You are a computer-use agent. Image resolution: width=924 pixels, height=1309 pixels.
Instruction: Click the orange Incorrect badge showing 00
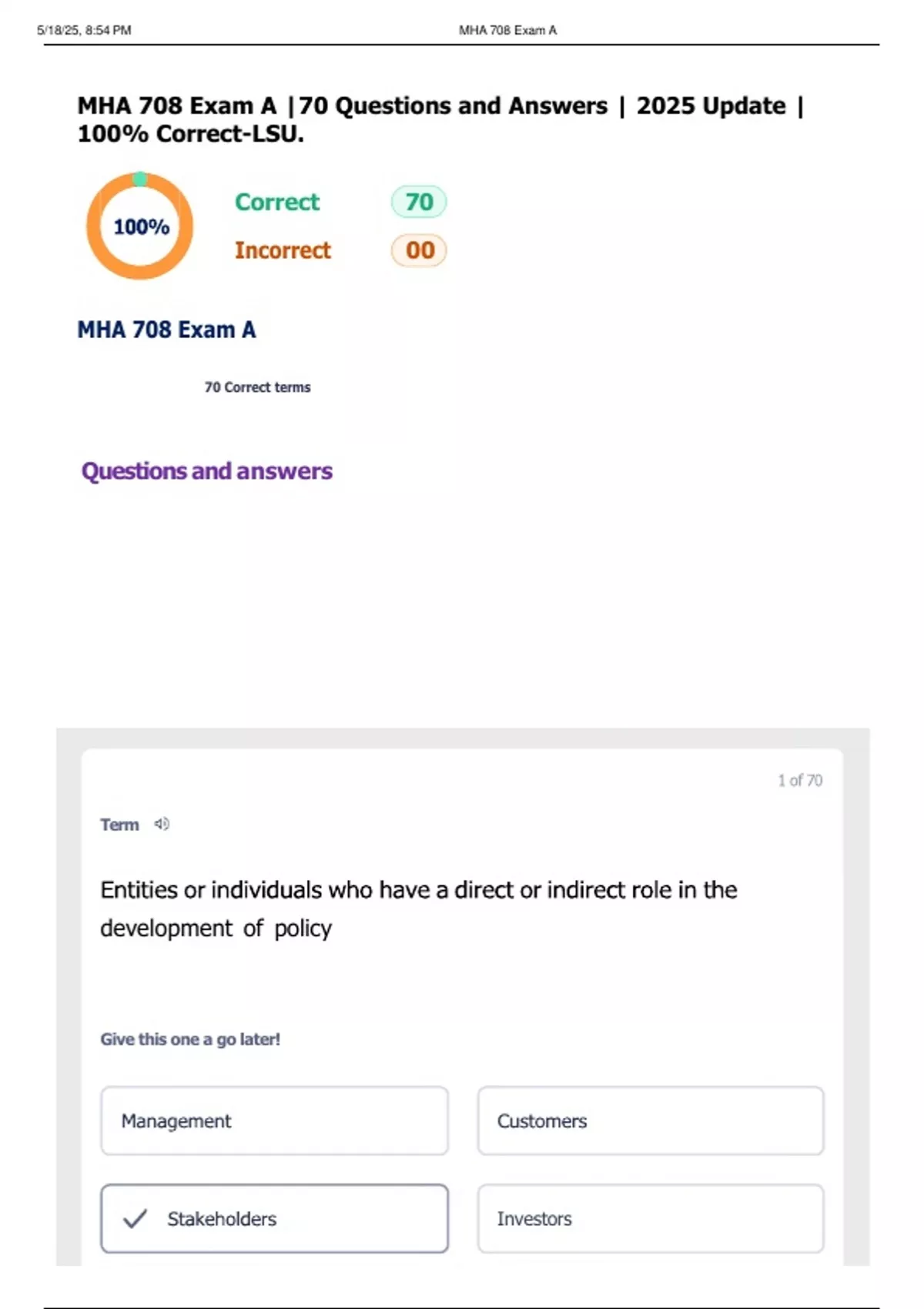click(x=417, y=249)
